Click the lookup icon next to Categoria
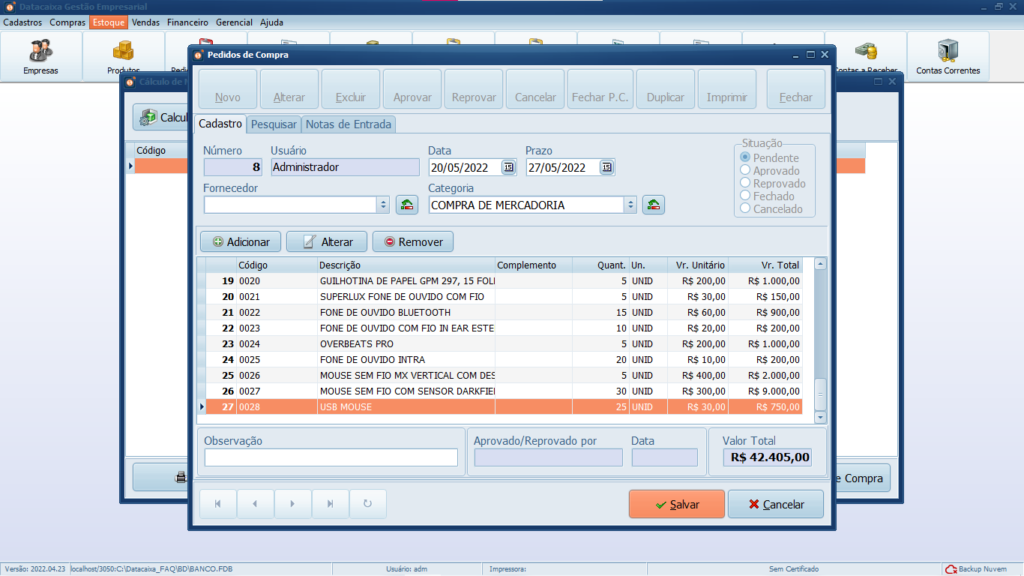 [653, 205]
